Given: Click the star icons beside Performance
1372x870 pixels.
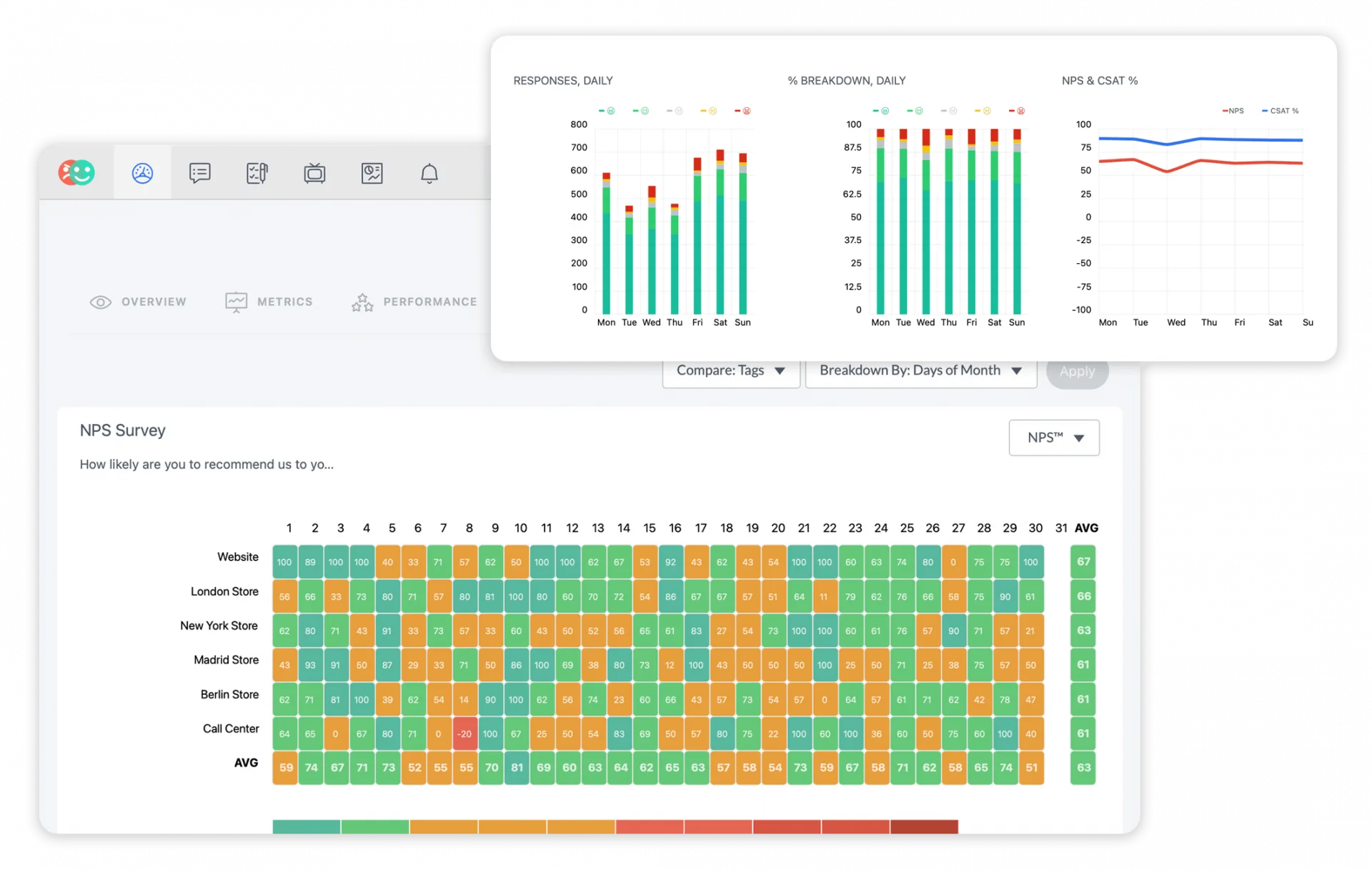Looking at the screenshot, I should pos(362,302).
